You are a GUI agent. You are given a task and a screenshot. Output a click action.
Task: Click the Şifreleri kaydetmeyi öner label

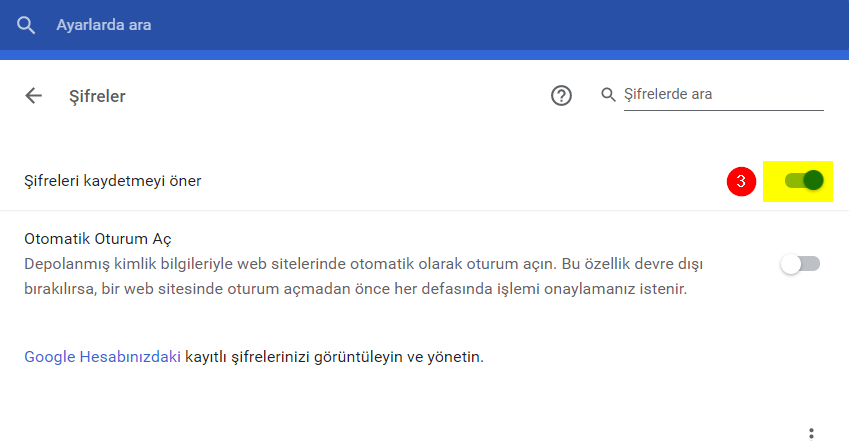click(112, 181)
